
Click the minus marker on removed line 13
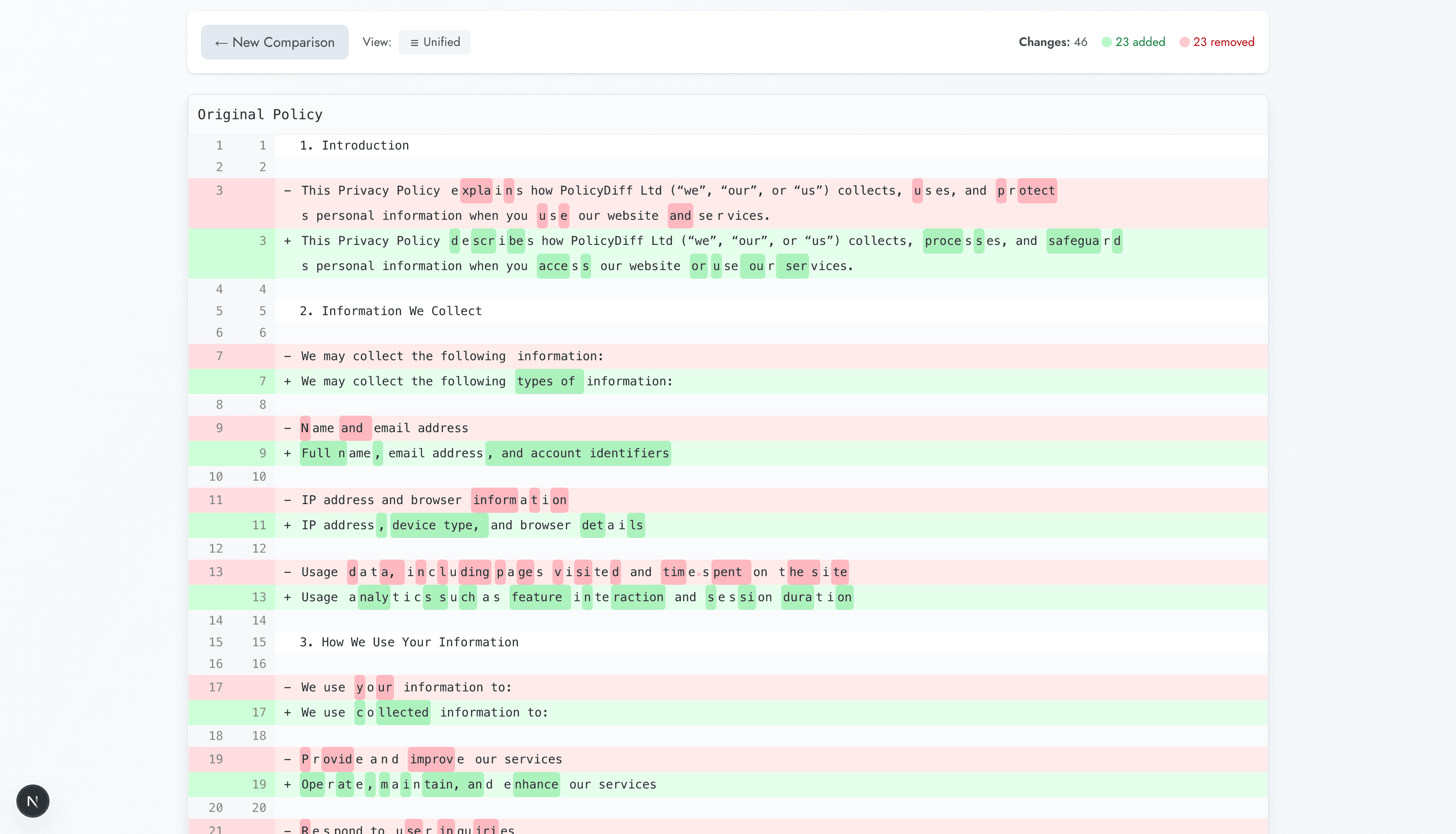pyautogui.click(x=287, y=572)
